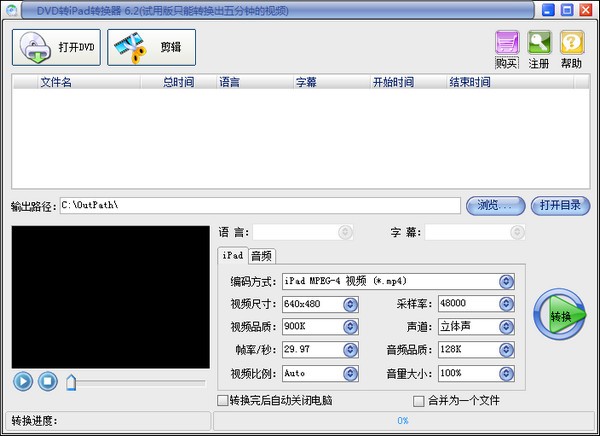Click the 输出路径 C:\OutPath\ field
This screenshot has width=600, height=436.
260,206
